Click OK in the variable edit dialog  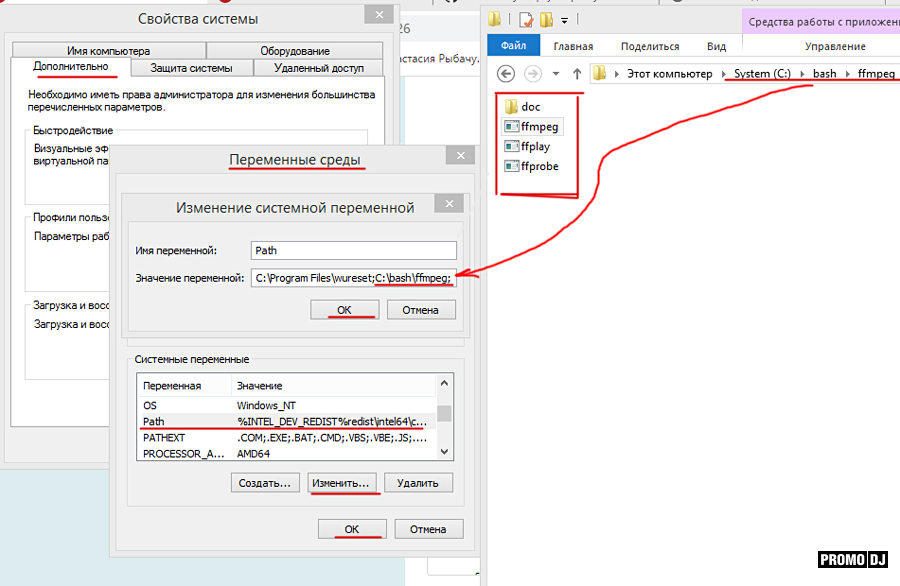(x=344, y=310)
